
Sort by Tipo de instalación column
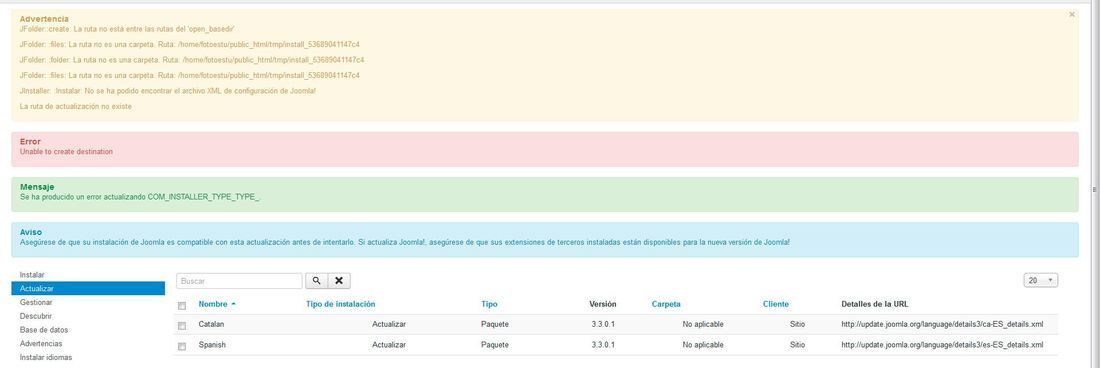340,304
